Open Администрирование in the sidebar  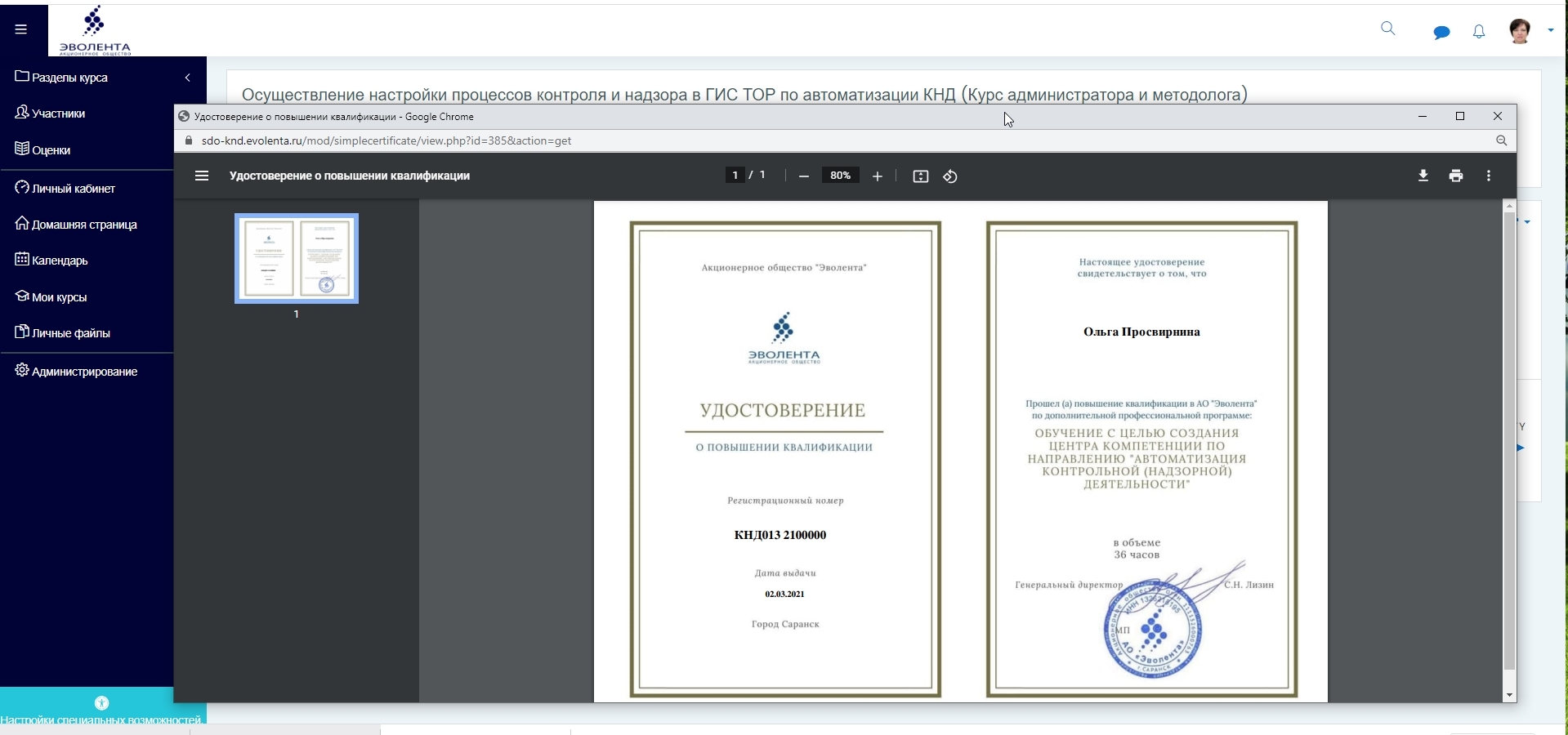pyautogui.click(x=77, y=372)
